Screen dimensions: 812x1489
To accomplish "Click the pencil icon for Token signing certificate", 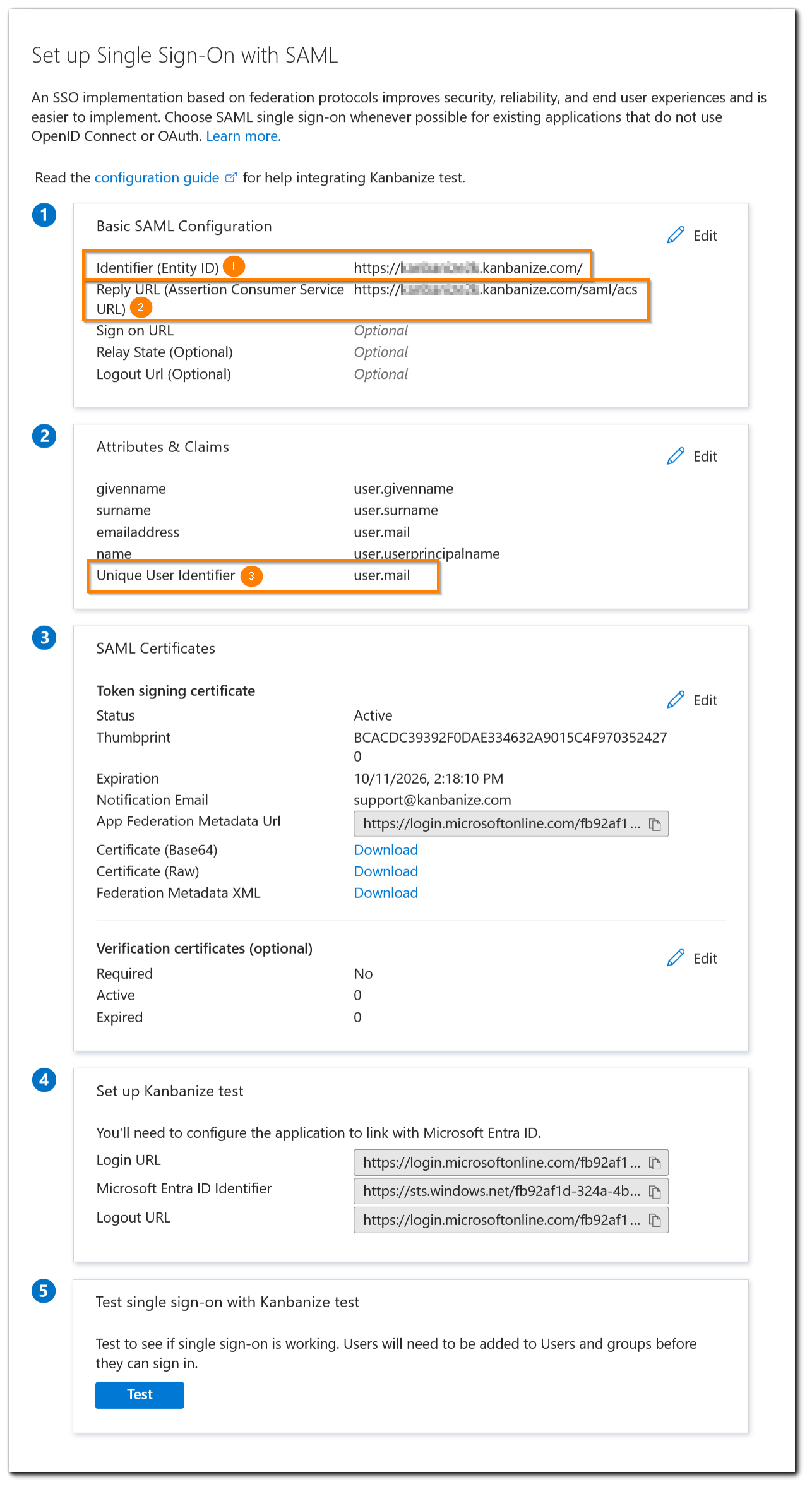I will (676, 700).
